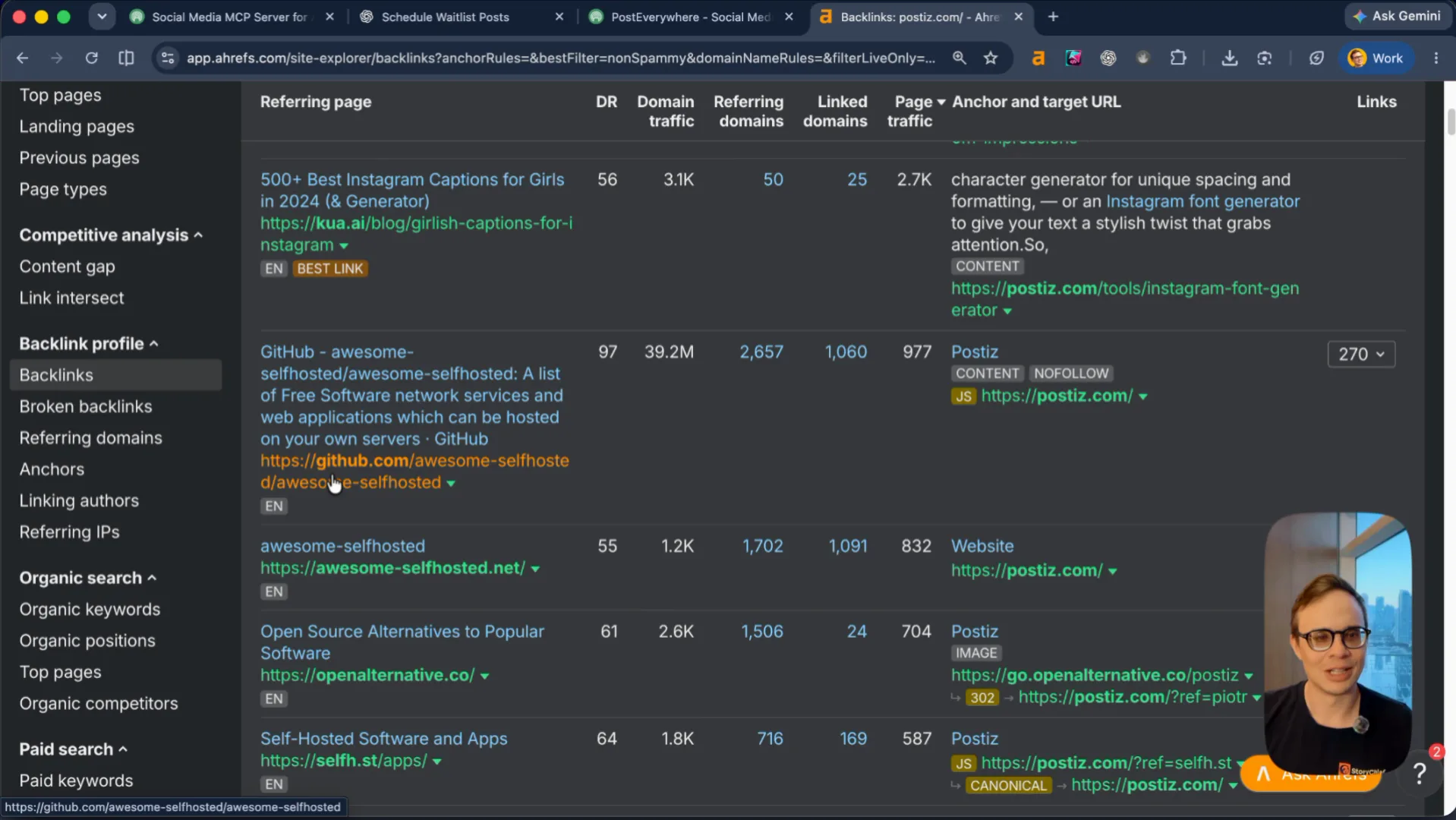Select the Backlinks: postiz.com tab
The image size is (1456, 820).
click(921, 17)
